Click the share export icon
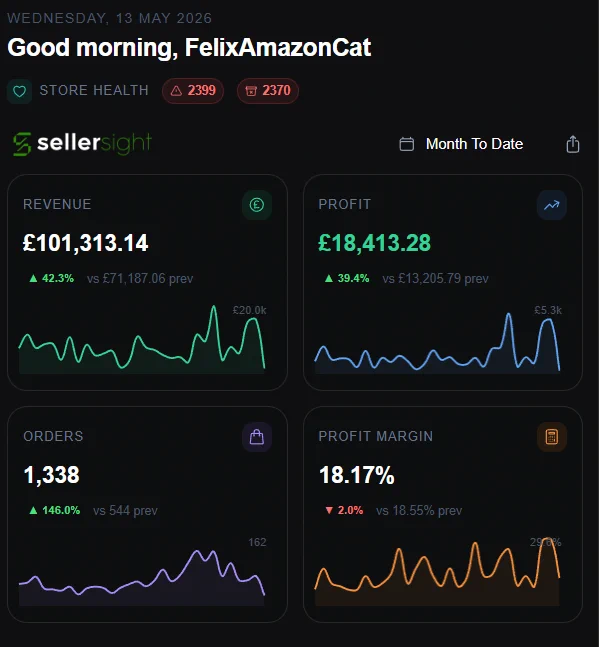 tap(573, 144)
